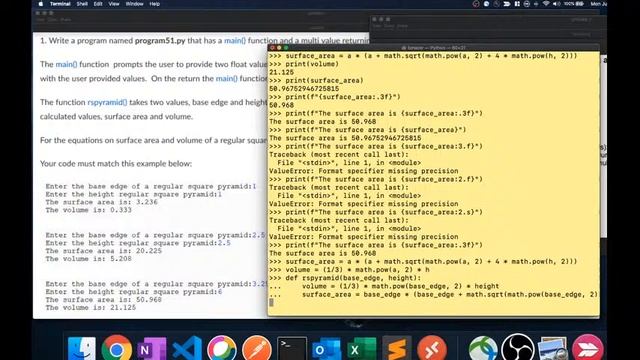Open Postman from the dock

[257, 348]
